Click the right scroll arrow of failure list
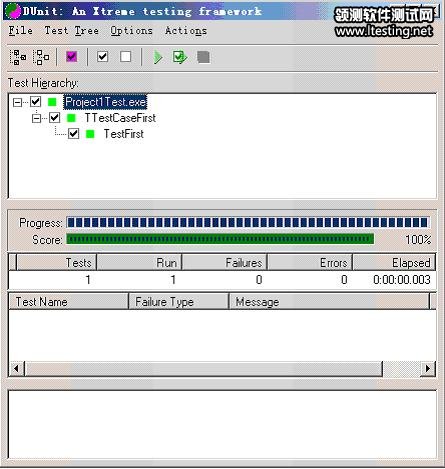The width and height of the screenshot is (445, 469). click(428, 368)
